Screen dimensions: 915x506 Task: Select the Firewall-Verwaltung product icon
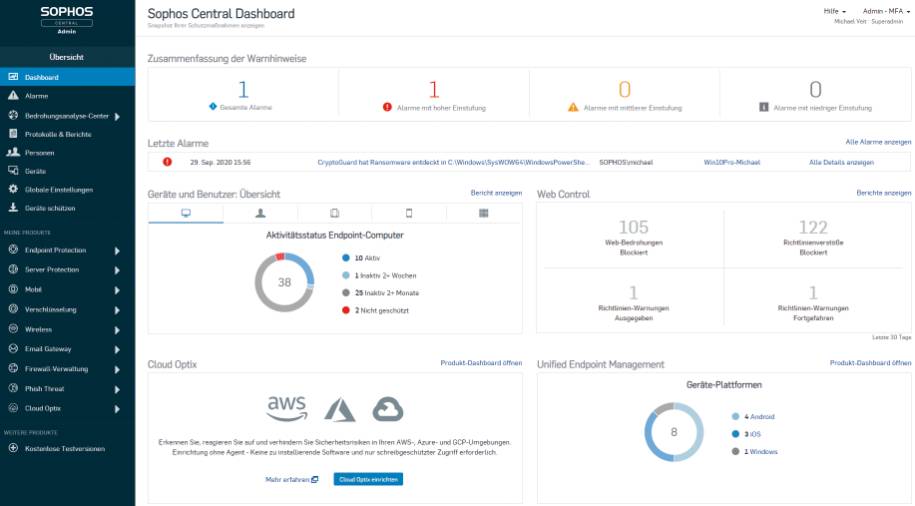[x=13, y=368]
